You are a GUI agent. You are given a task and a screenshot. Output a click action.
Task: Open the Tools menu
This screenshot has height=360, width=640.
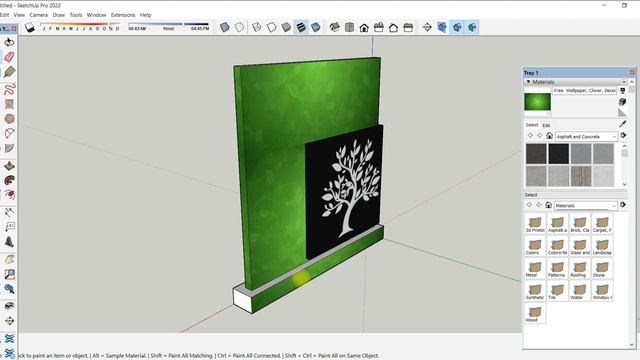[x=76, y=15]
